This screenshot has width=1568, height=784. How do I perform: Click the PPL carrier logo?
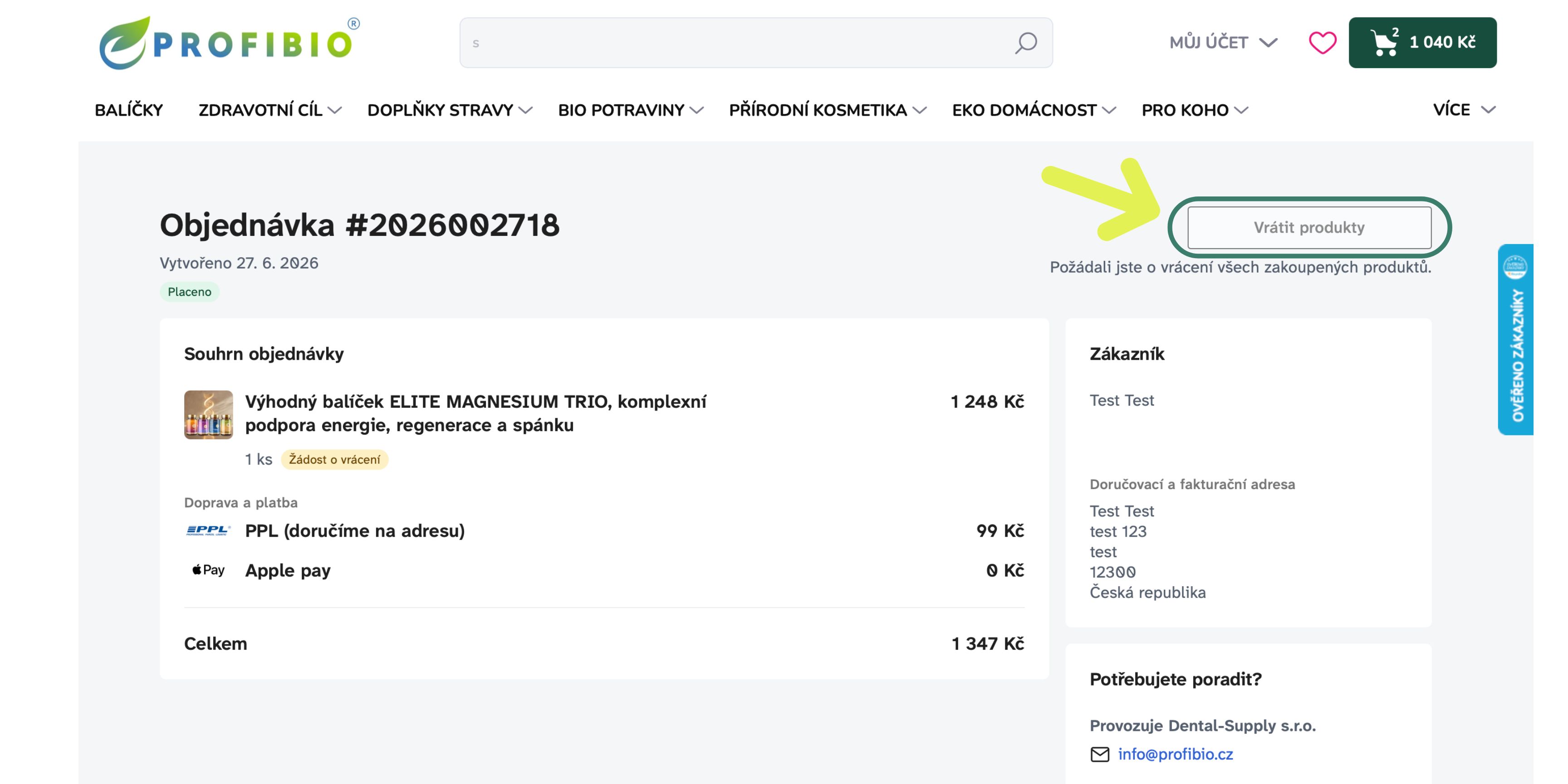(208, 531)
